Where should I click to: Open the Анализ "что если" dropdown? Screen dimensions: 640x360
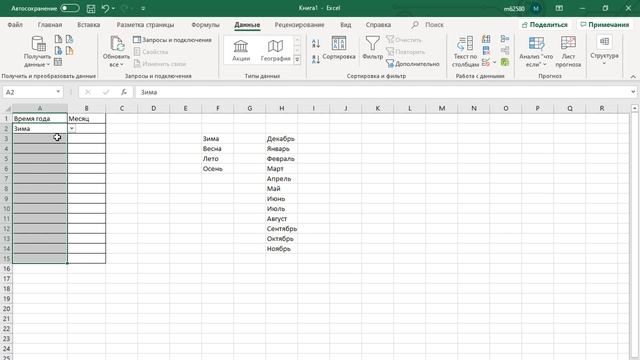coord(536,51)
